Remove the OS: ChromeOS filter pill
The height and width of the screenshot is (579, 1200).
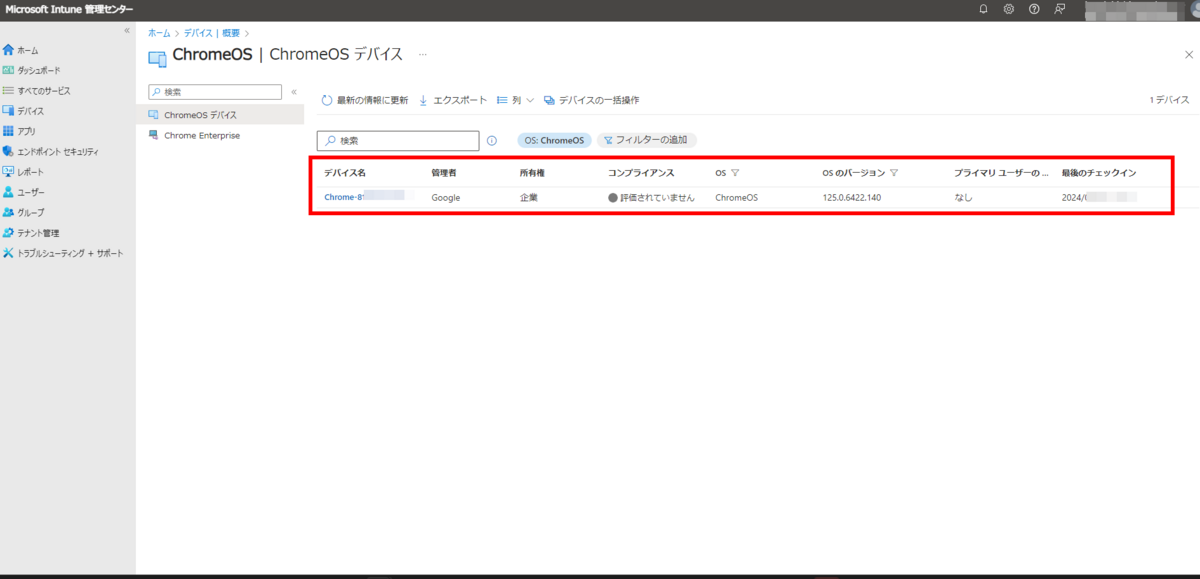click(x=554, y=140)
